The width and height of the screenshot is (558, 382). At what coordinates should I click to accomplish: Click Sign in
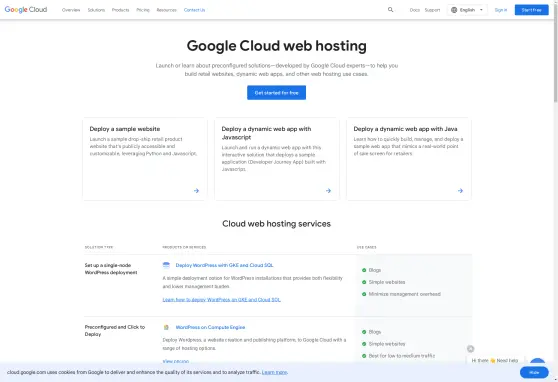[x=501, y=10]
